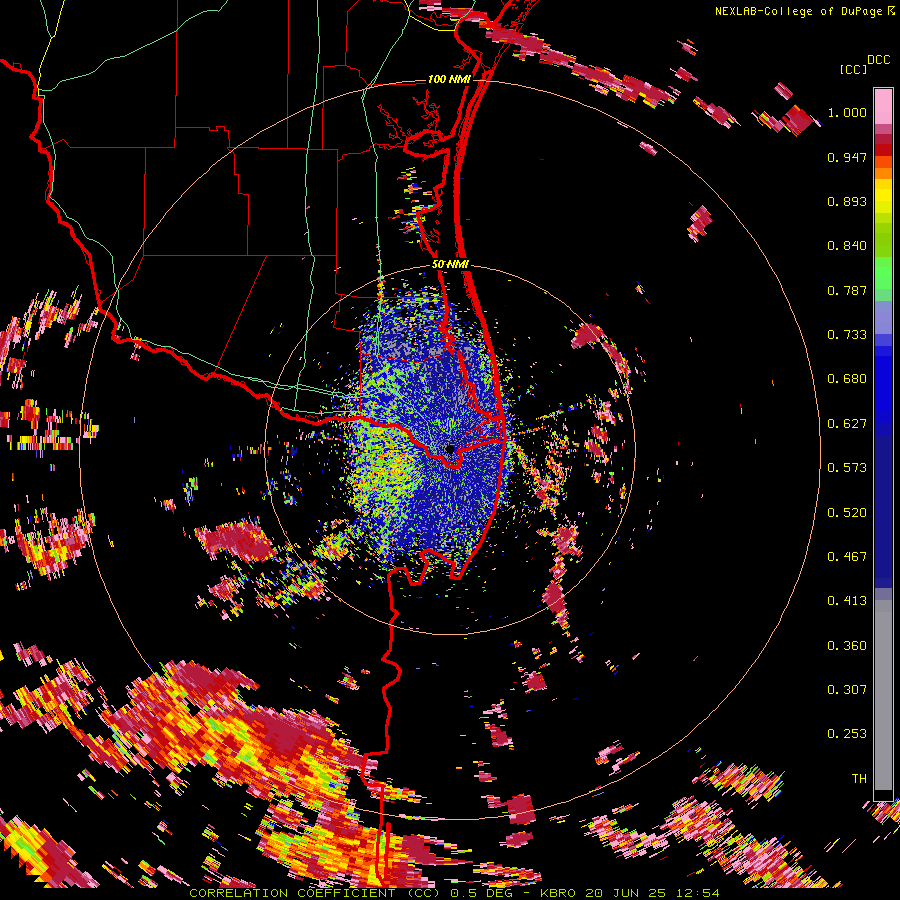Select the 0.787 legend value
Screen dimensions: 900x900
[847, 290]
